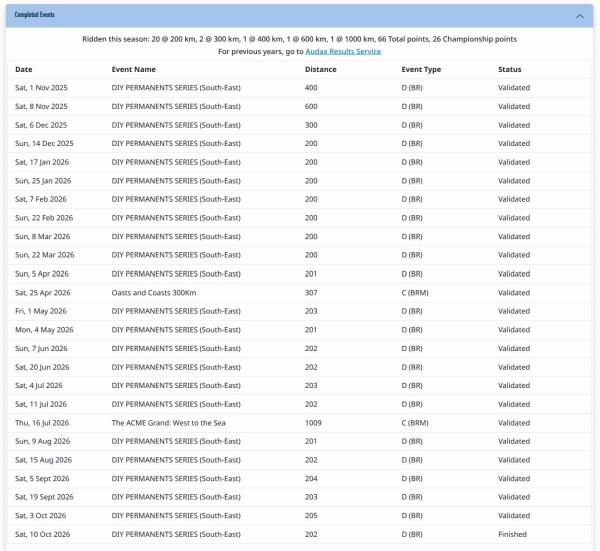The width and height of the screenshot is (600, 551).
Task: Click Validated status in the 1 Nov 2025 row
Action: [x=514, y=88]
